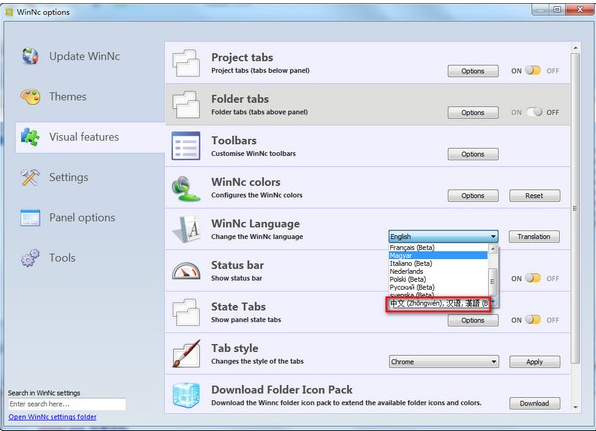Click the WinNc colors paint bucket icon
This screenshot has width=596, height=431.
[185, 189]
